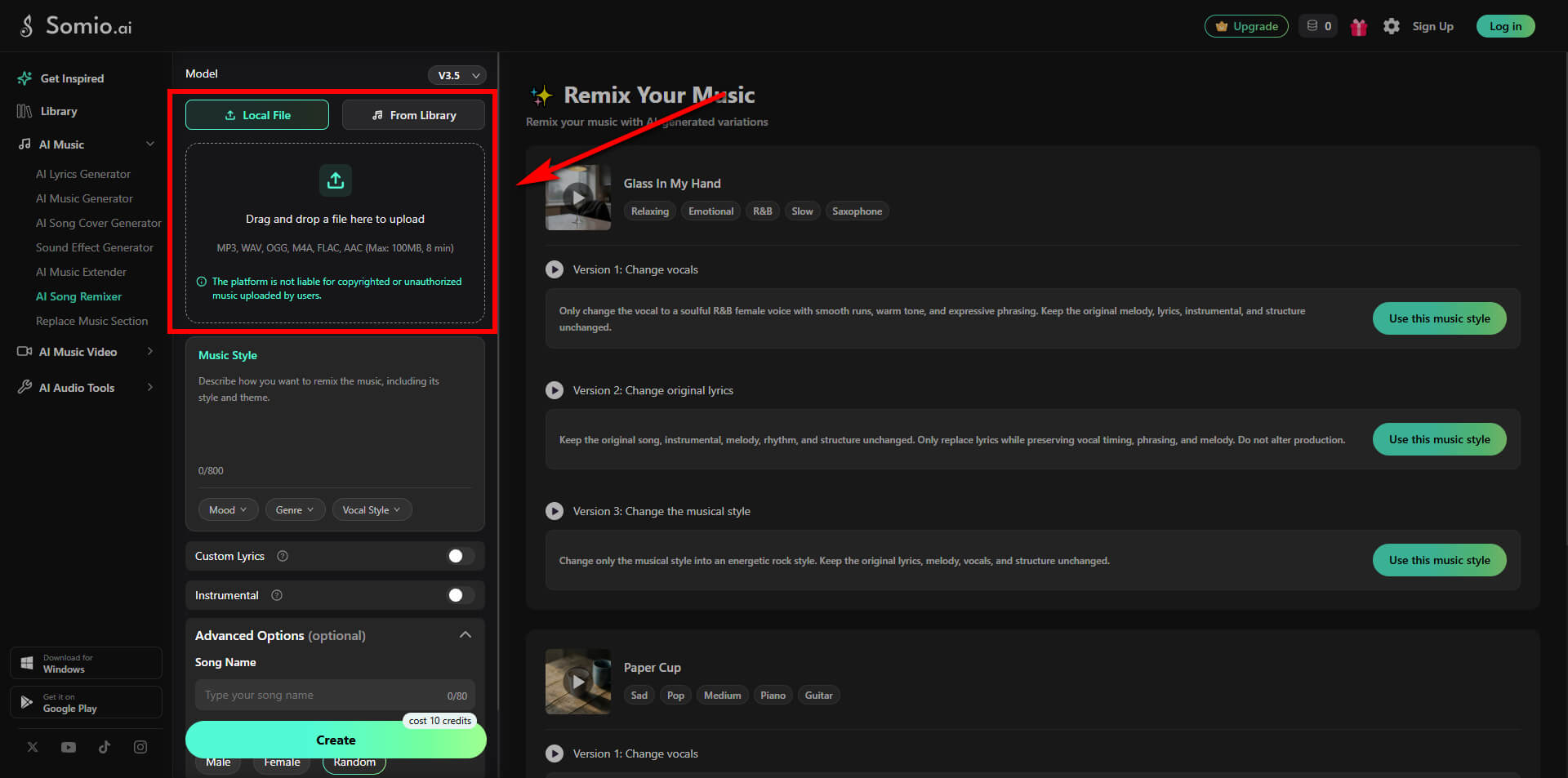Viewport: 1568px width, 778px height.
Task: Collapse the Advanced Options section
Action: [x=465, y=635]
